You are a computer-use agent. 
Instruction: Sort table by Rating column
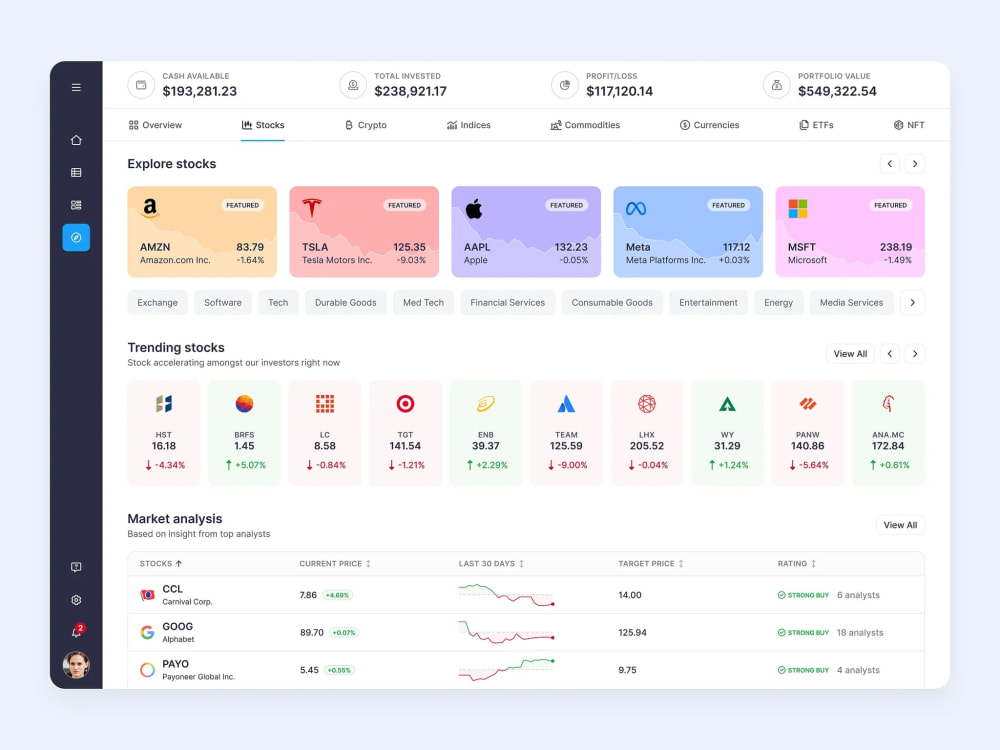coord(797,564)
